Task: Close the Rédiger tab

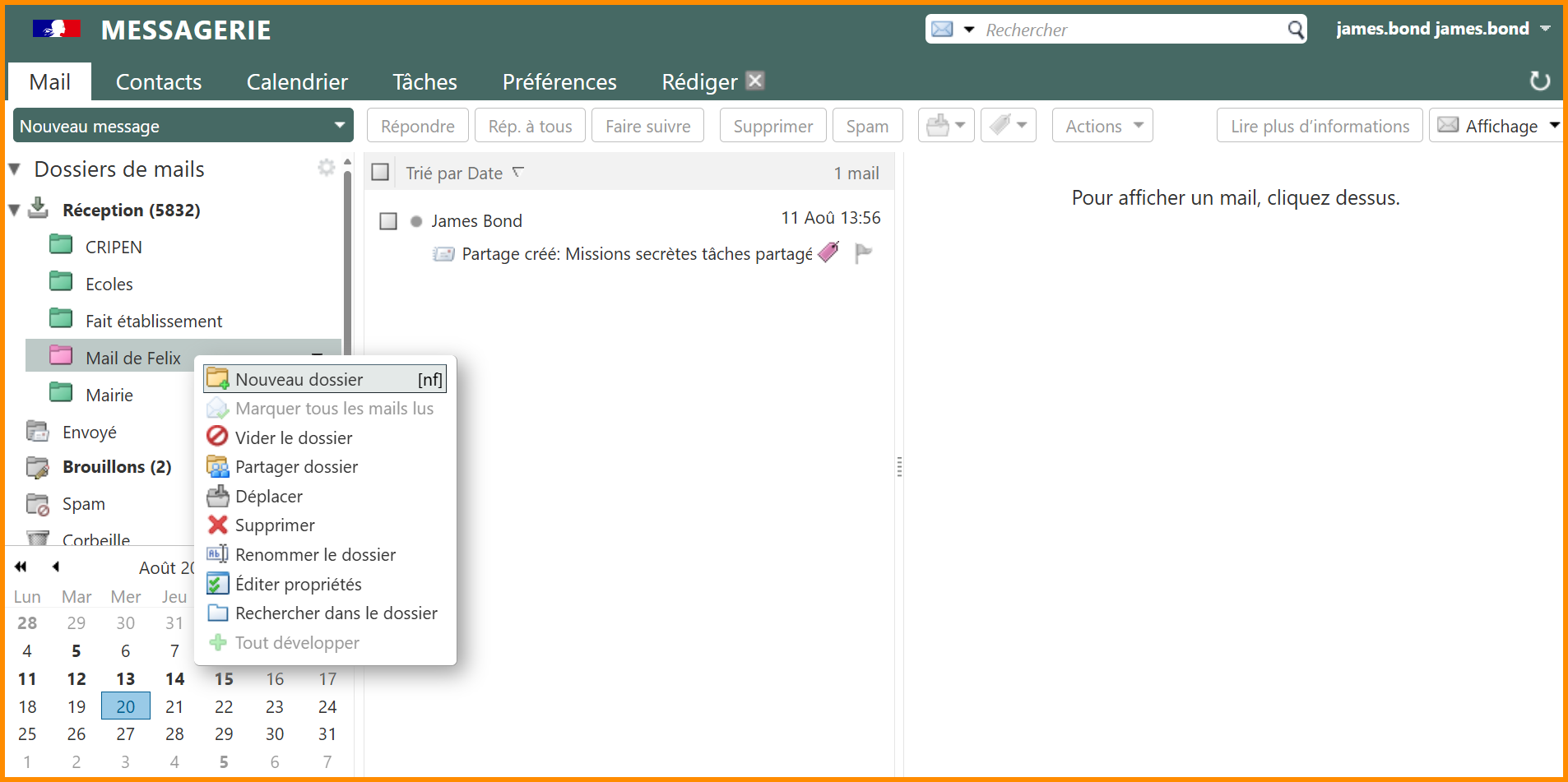Action: [x=755, y=81]
